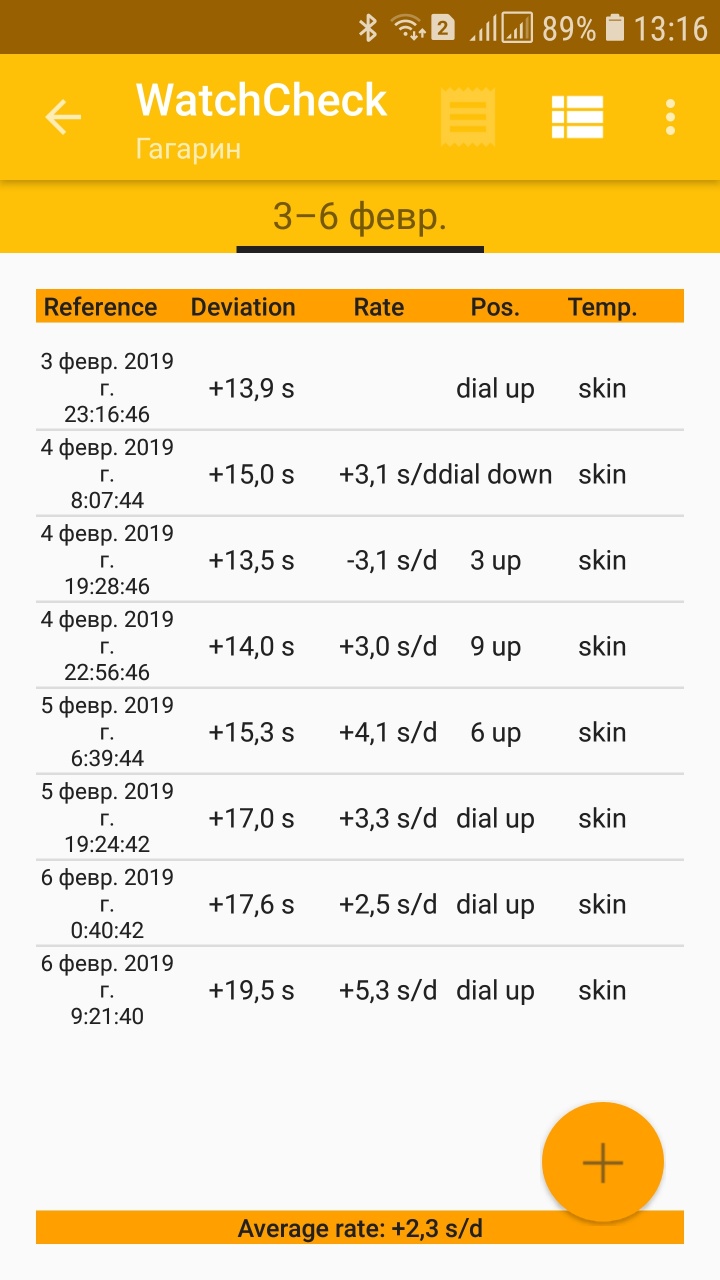Tap the orange plus add button
This screenshot has width=720, height=1280.
coord(602,1162)
